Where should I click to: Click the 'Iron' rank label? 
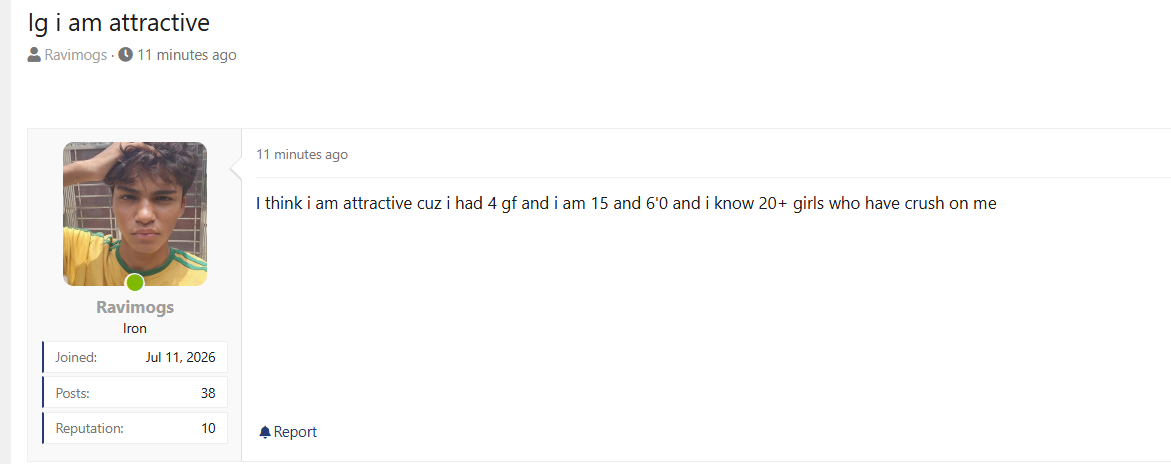[x=134, y=328]
